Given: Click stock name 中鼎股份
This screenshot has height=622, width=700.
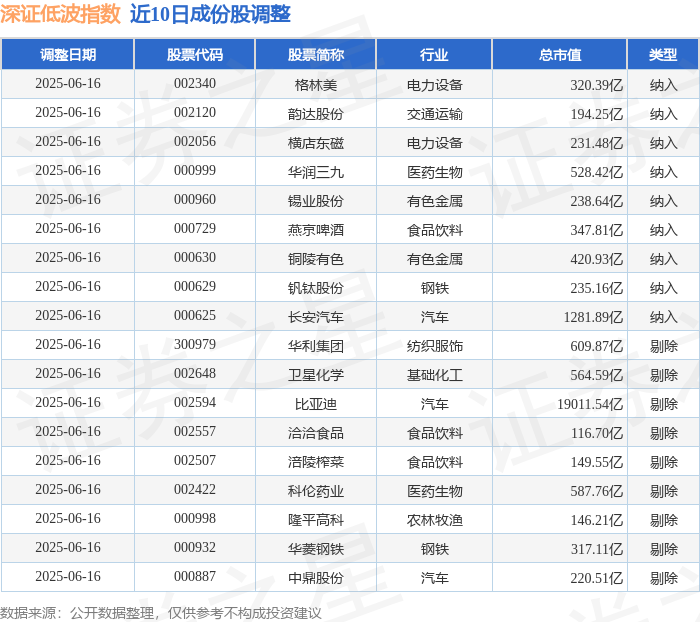Looking at the screenshot, I should click(x=316, y=578).
